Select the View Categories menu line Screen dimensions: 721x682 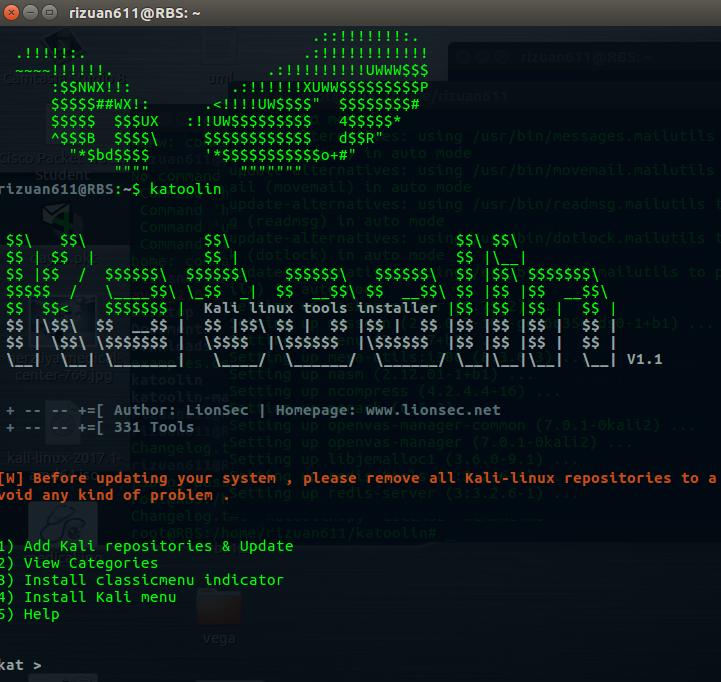(79, 563)
